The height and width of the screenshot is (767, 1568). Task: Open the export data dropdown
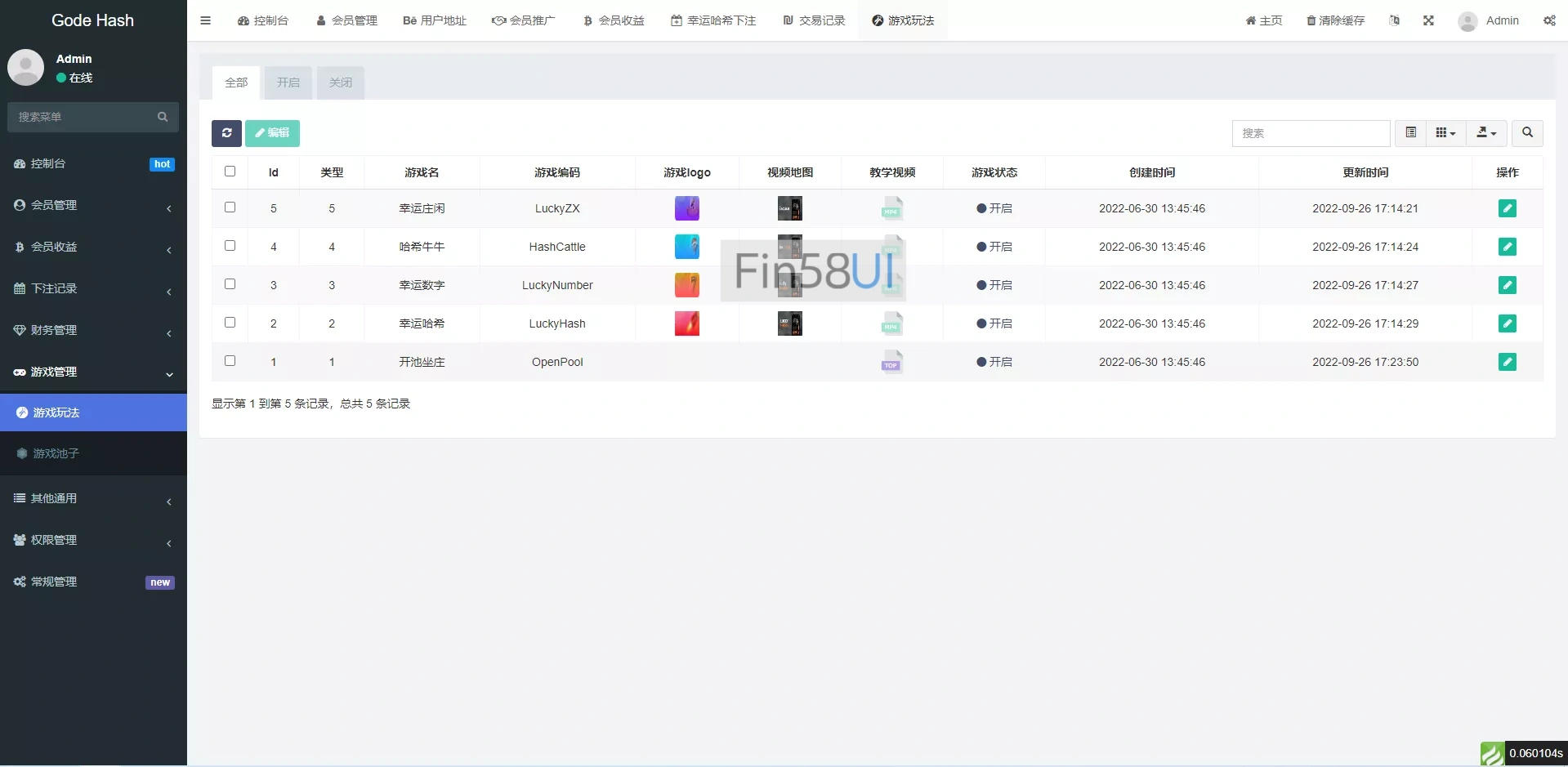click(x=1486, y=132)
